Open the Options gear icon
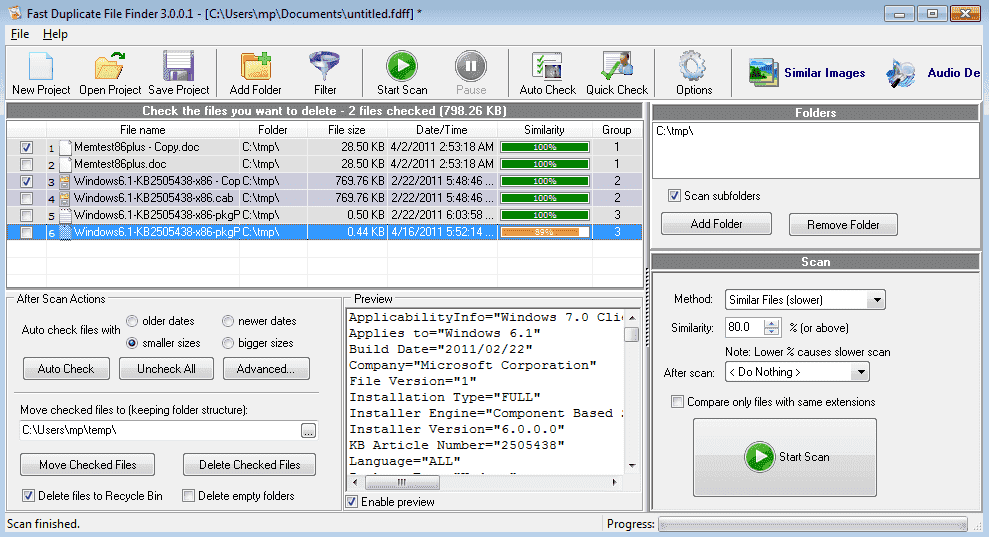Viewport: 989px width, 537px height. (x=694, y=67)
